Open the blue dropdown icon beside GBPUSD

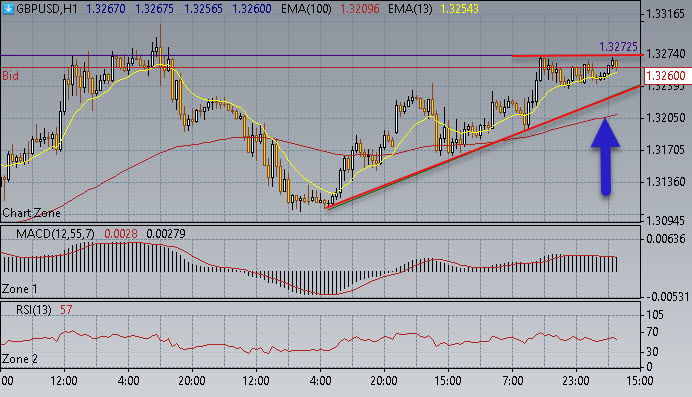click(x=8, y=8)
